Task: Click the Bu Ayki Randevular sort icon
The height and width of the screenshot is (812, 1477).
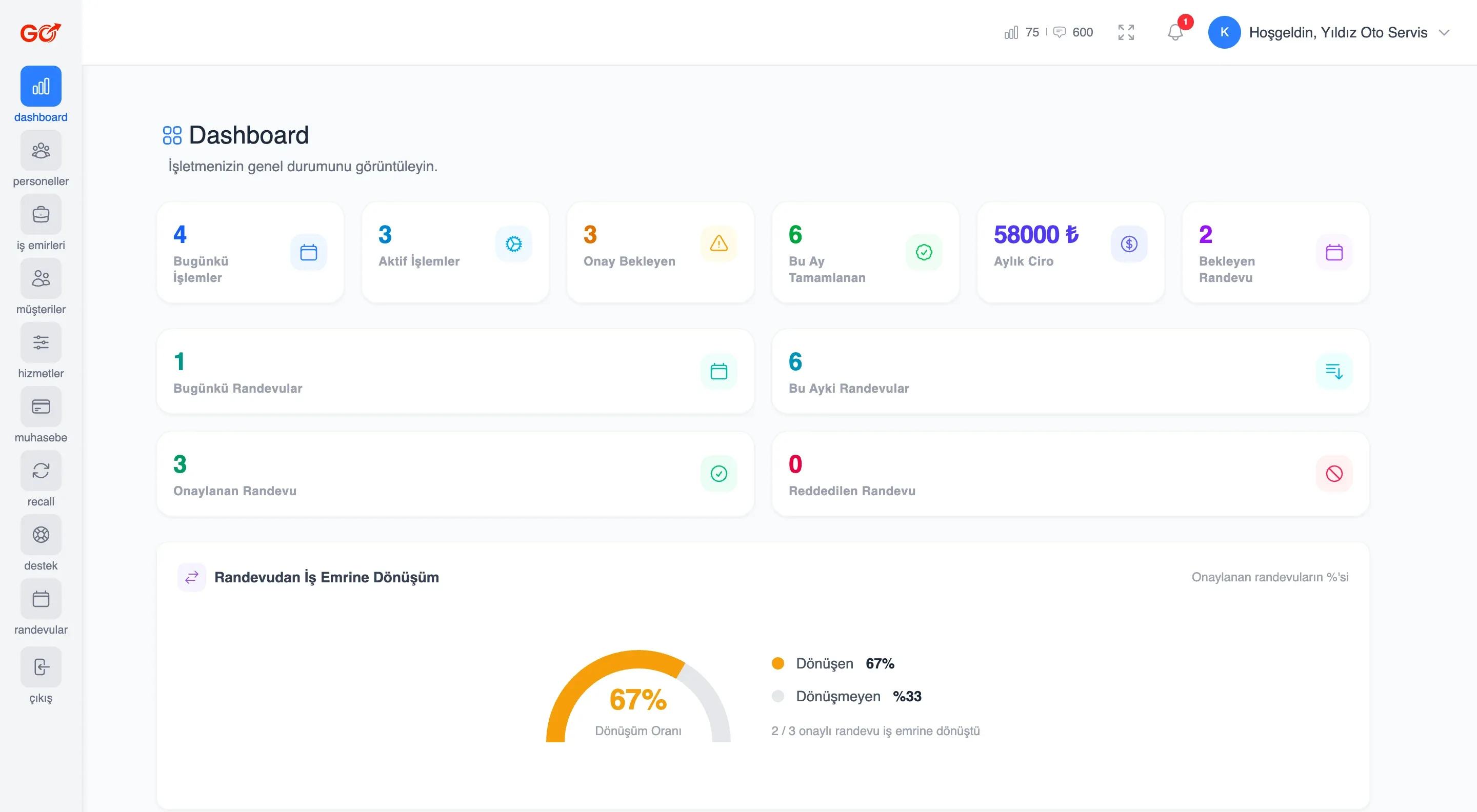Action: (x=1334, y=372)
